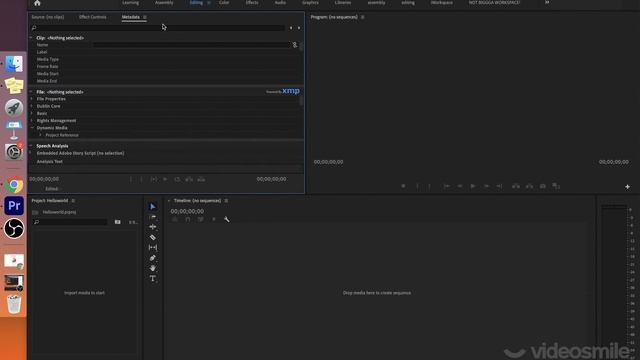Select the Selection tool arrow

tap(153, 207)
